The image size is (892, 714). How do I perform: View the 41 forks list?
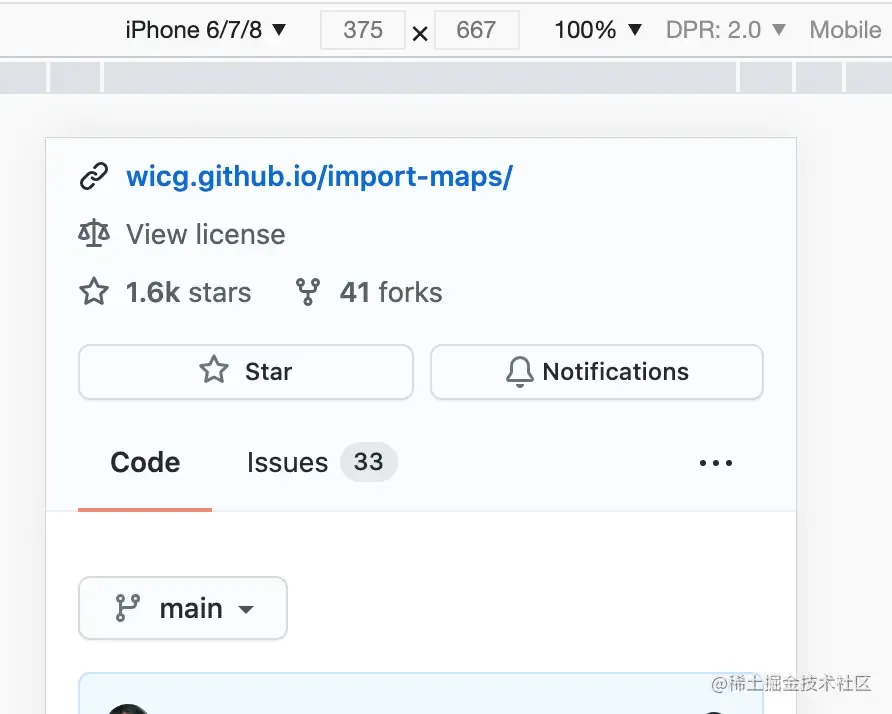click(x=391, y=292)
